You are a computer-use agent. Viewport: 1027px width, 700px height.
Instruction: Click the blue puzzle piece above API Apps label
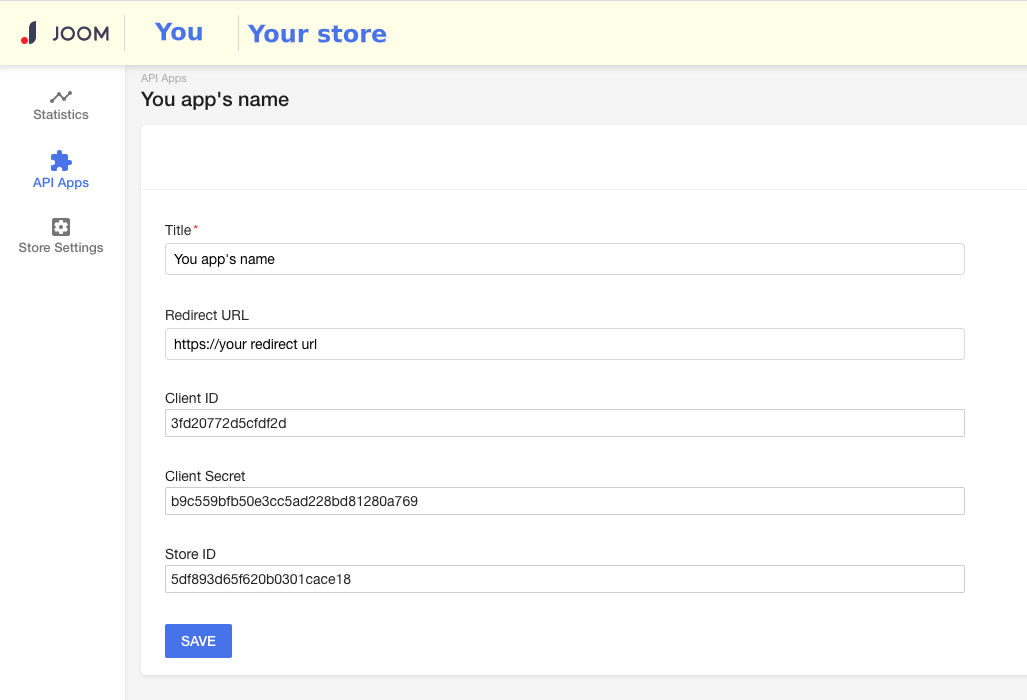point(60,162)
